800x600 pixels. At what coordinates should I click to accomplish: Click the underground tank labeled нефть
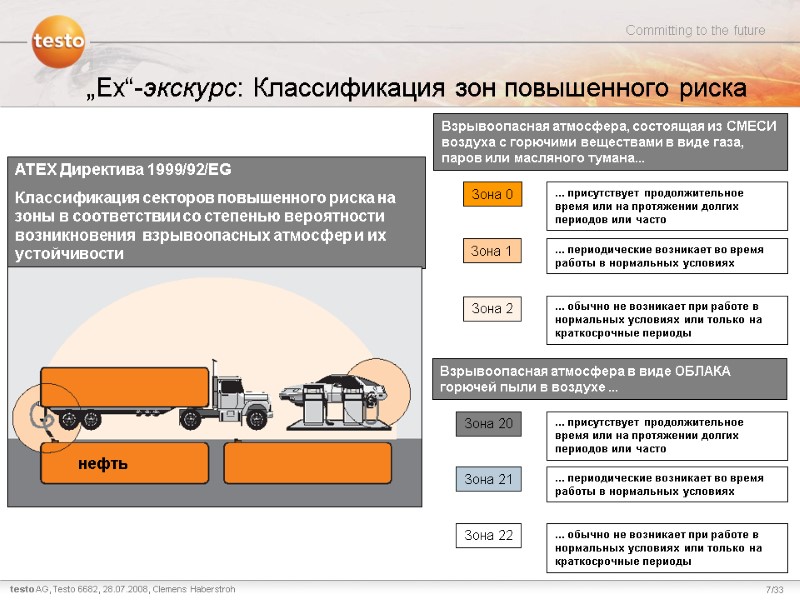pos(124,463)
